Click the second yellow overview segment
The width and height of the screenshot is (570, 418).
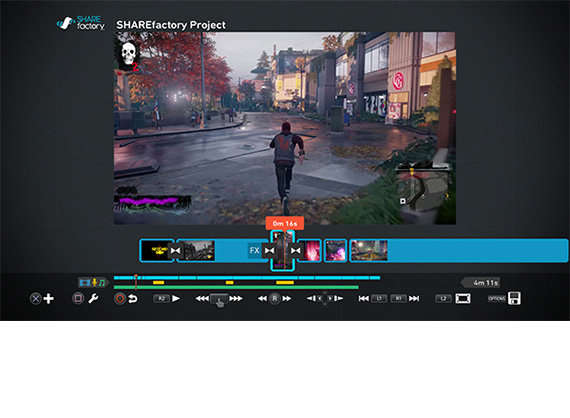pos(229,282)
